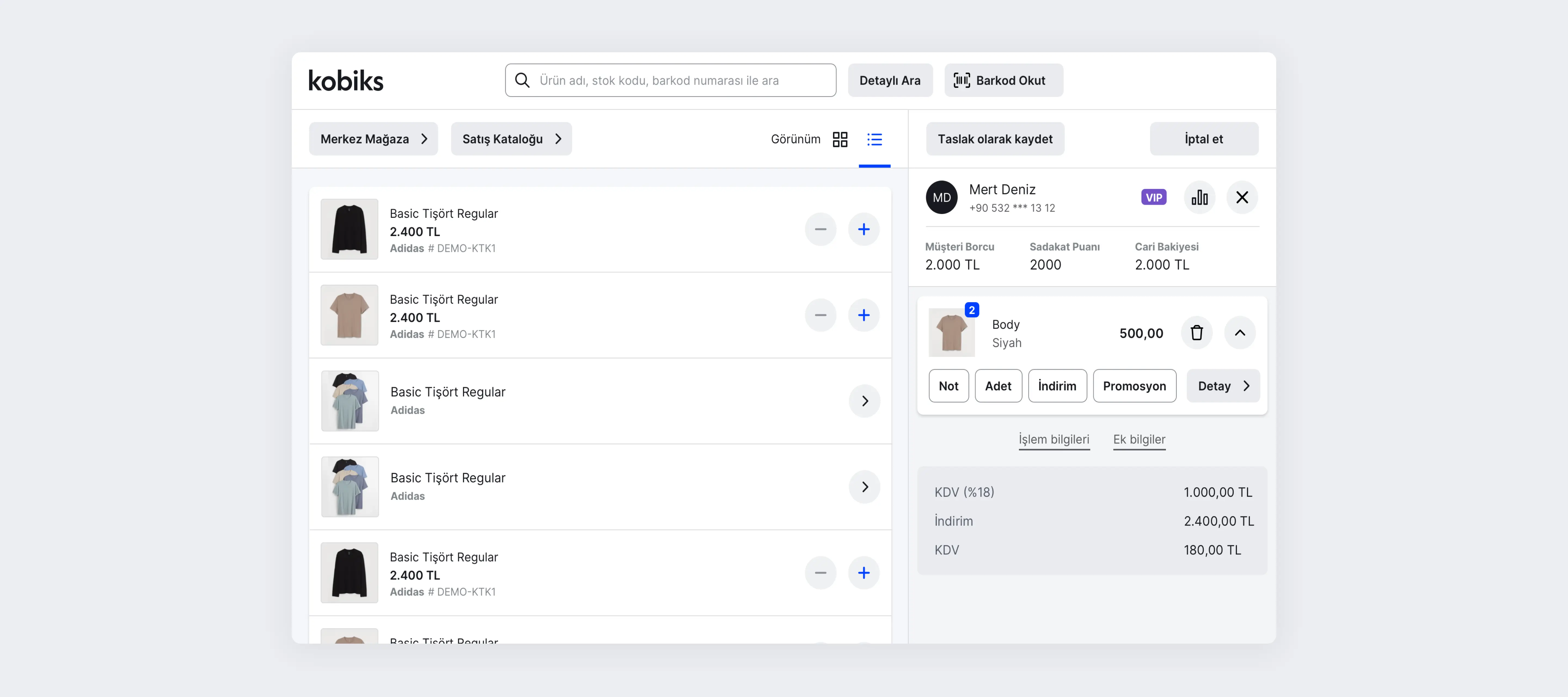Click the İptal et button
This screenshot has height=697, width=1568.
pos(1204,139)
